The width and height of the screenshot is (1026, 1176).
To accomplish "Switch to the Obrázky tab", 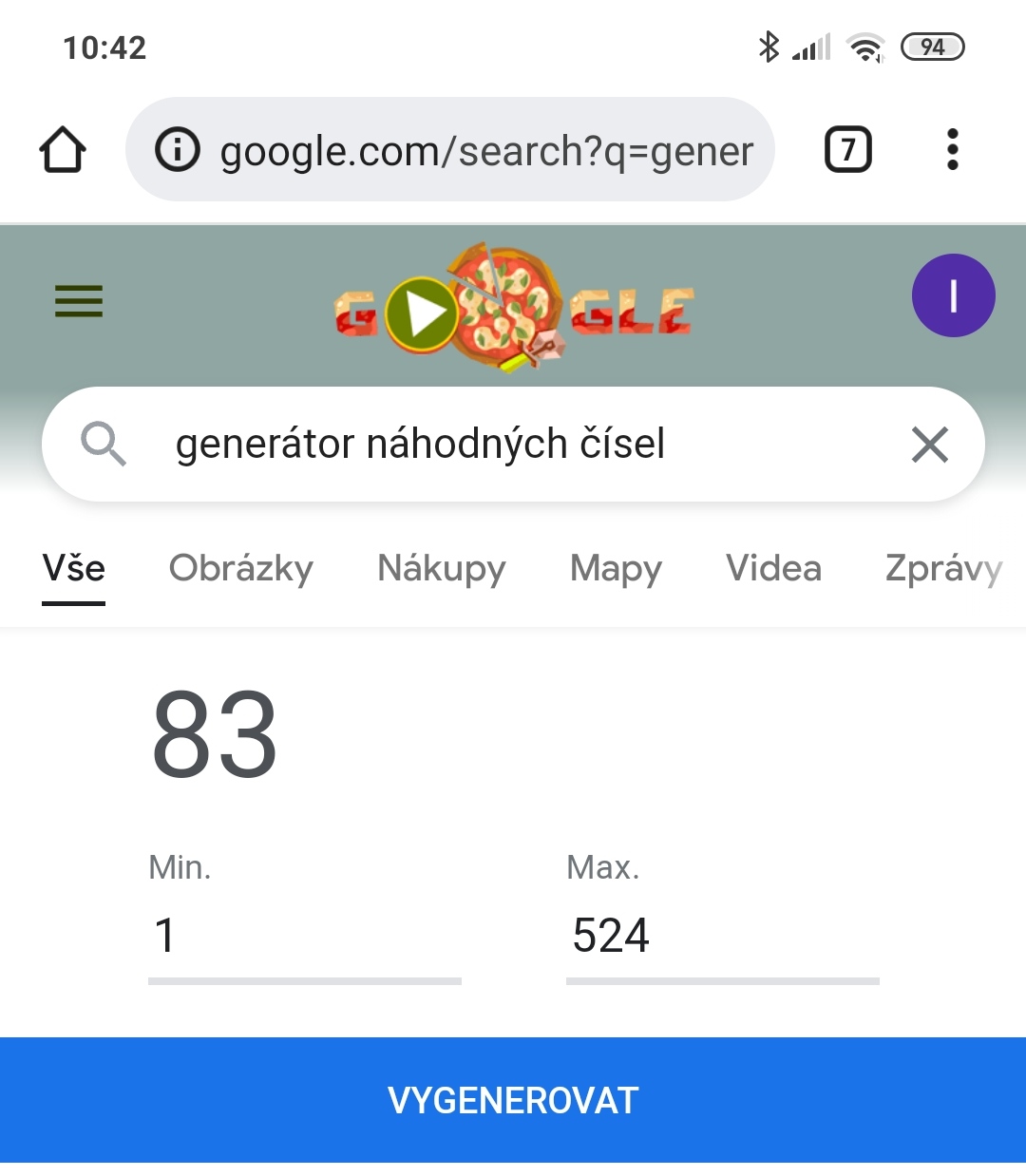I will [x=241, y=569].
